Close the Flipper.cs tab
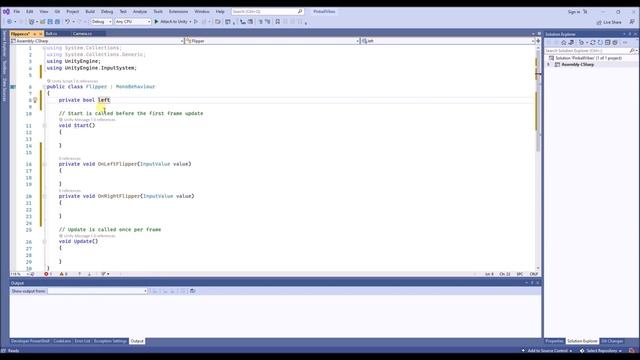640x360 pixels. tap(40, 34)
